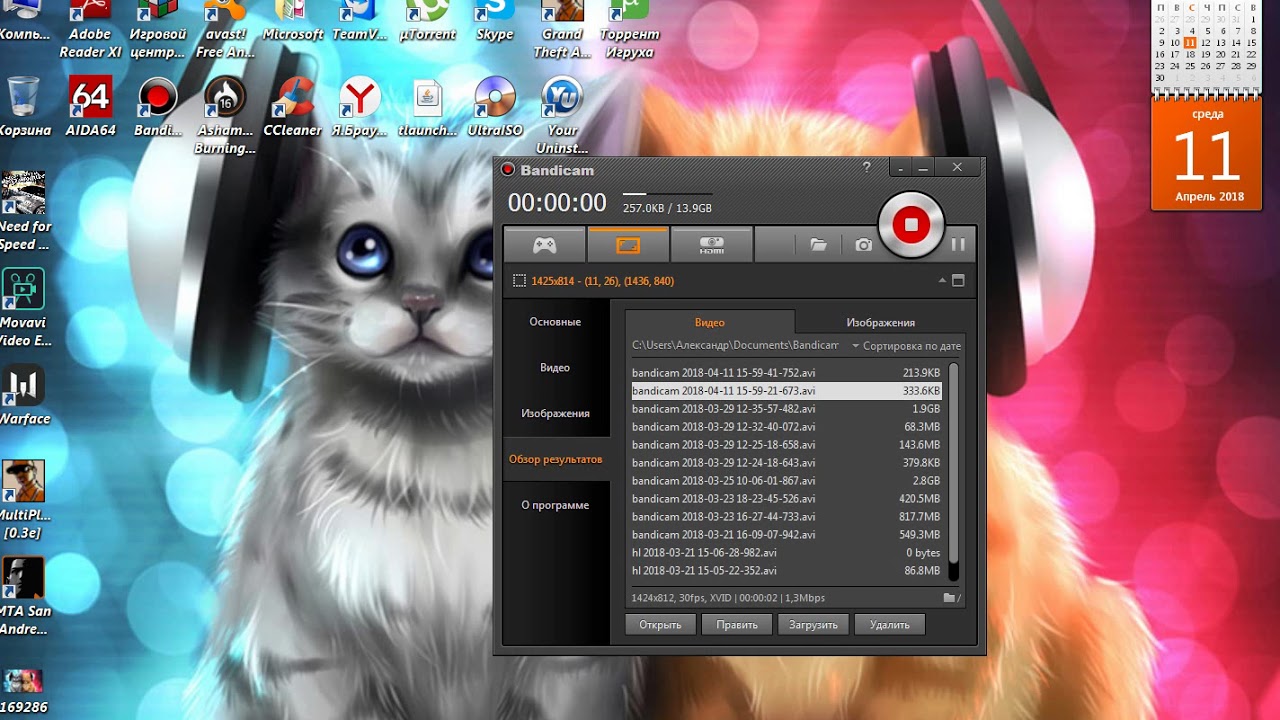Screen dimensions: 1280x720
Task: Click the Warface desktop icon
Action: [x=24, y=395]
